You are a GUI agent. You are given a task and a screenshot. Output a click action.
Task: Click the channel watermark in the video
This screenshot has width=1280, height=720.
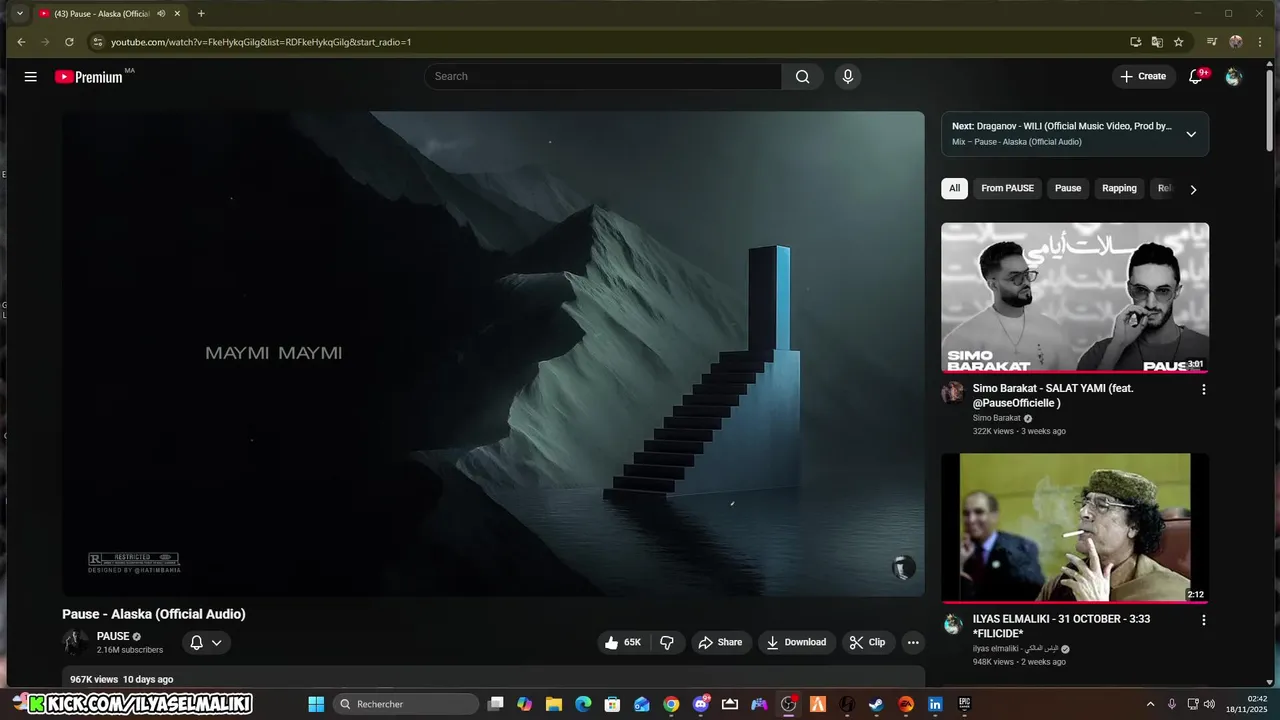(903, 568)
